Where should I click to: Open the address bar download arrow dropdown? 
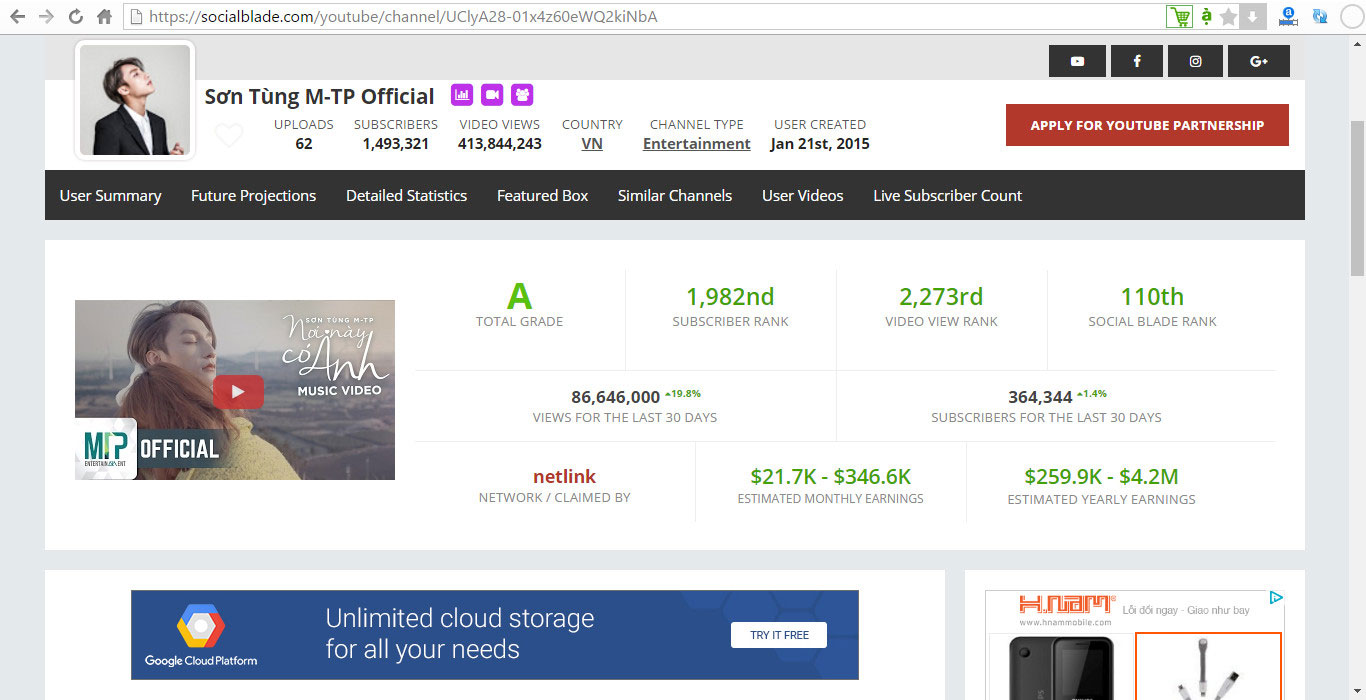[1252, 17]
